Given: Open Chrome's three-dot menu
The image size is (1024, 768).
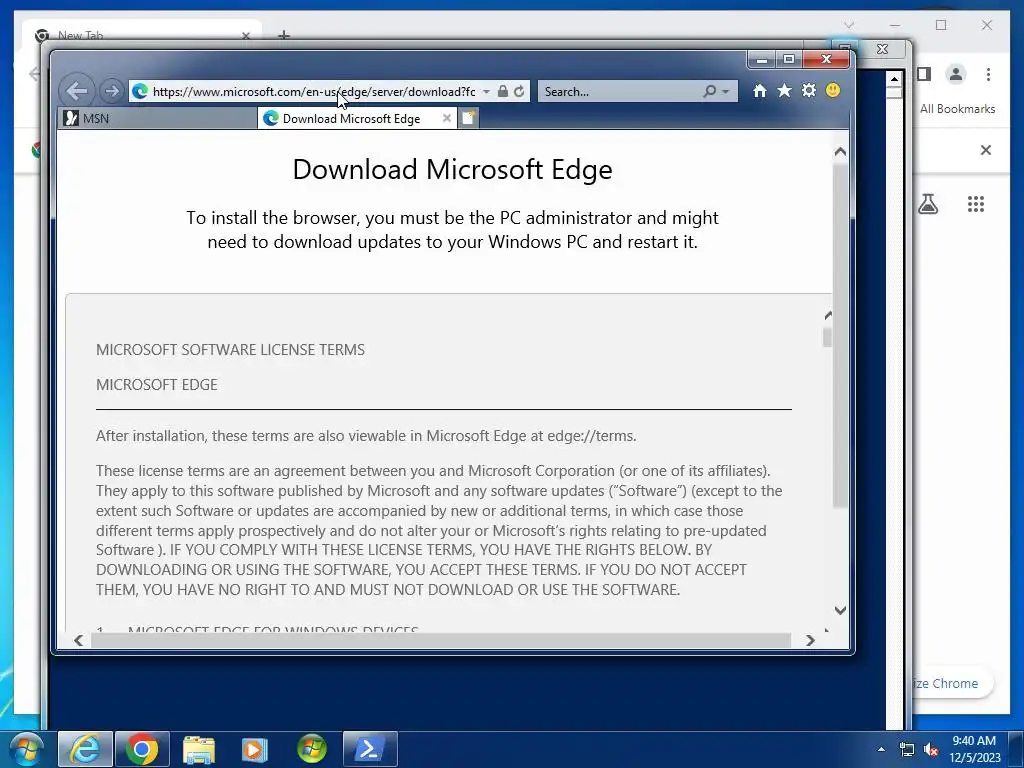Looking at the screenshot, I should (x=988, y=74).
